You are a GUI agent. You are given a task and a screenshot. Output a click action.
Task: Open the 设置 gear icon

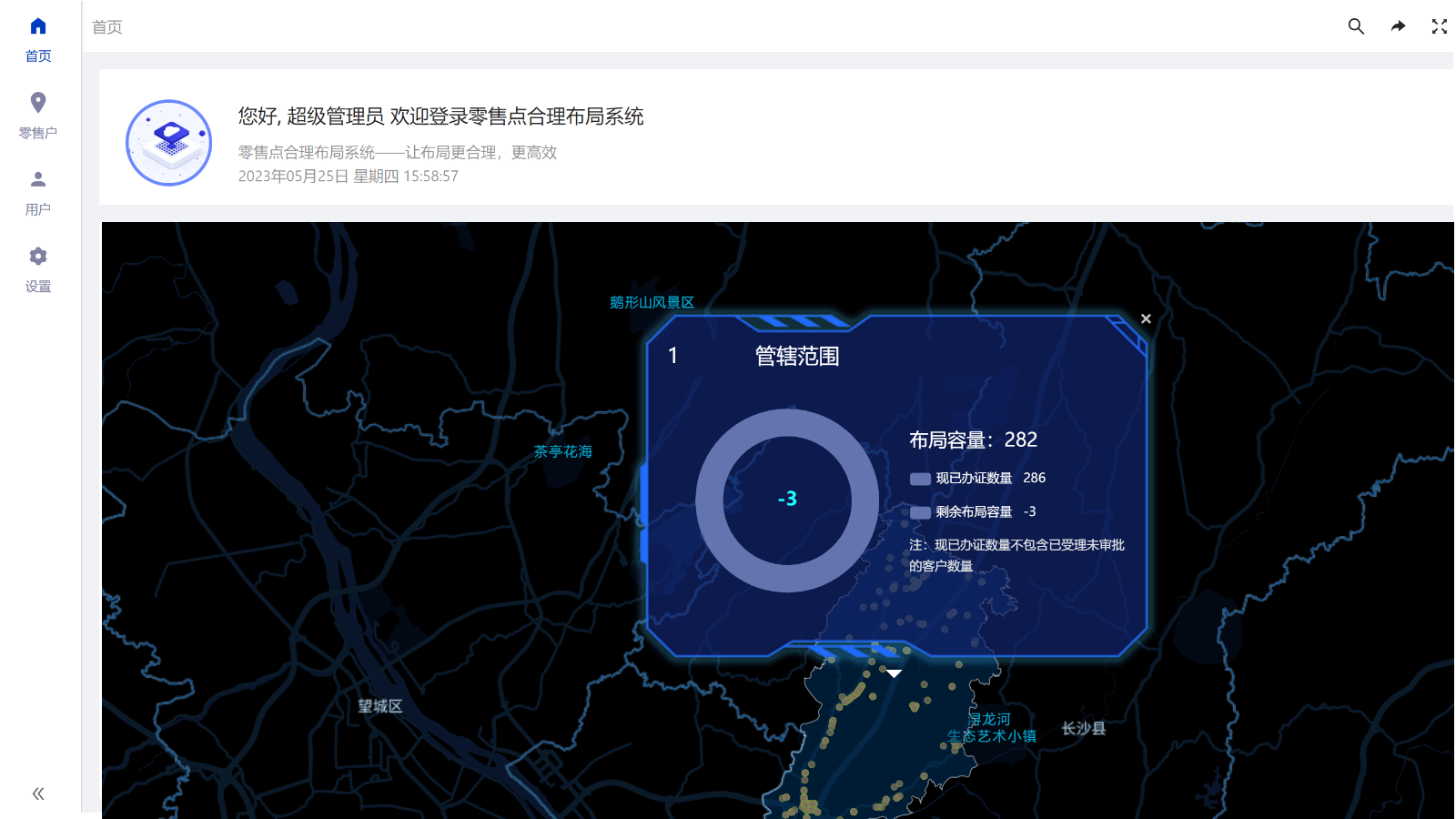tap(37, 256)
